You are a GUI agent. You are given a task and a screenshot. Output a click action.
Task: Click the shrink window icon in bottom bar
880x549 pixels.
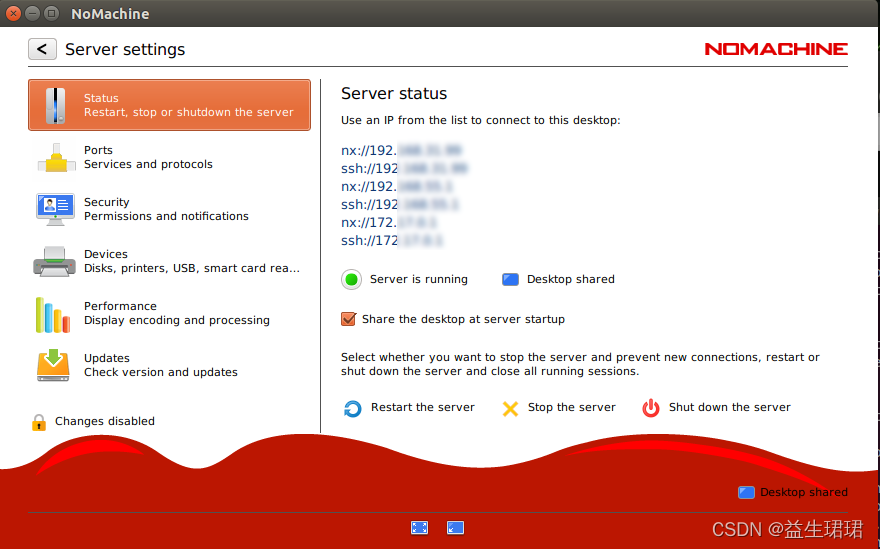click(455, 528)
